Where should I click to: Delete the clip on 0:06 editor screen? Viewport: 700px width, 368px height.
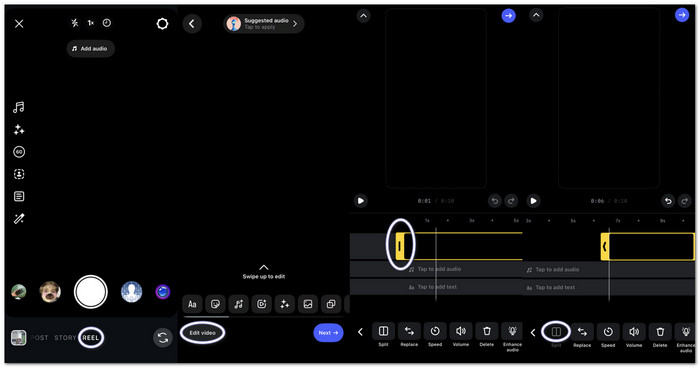pos(660,335)
